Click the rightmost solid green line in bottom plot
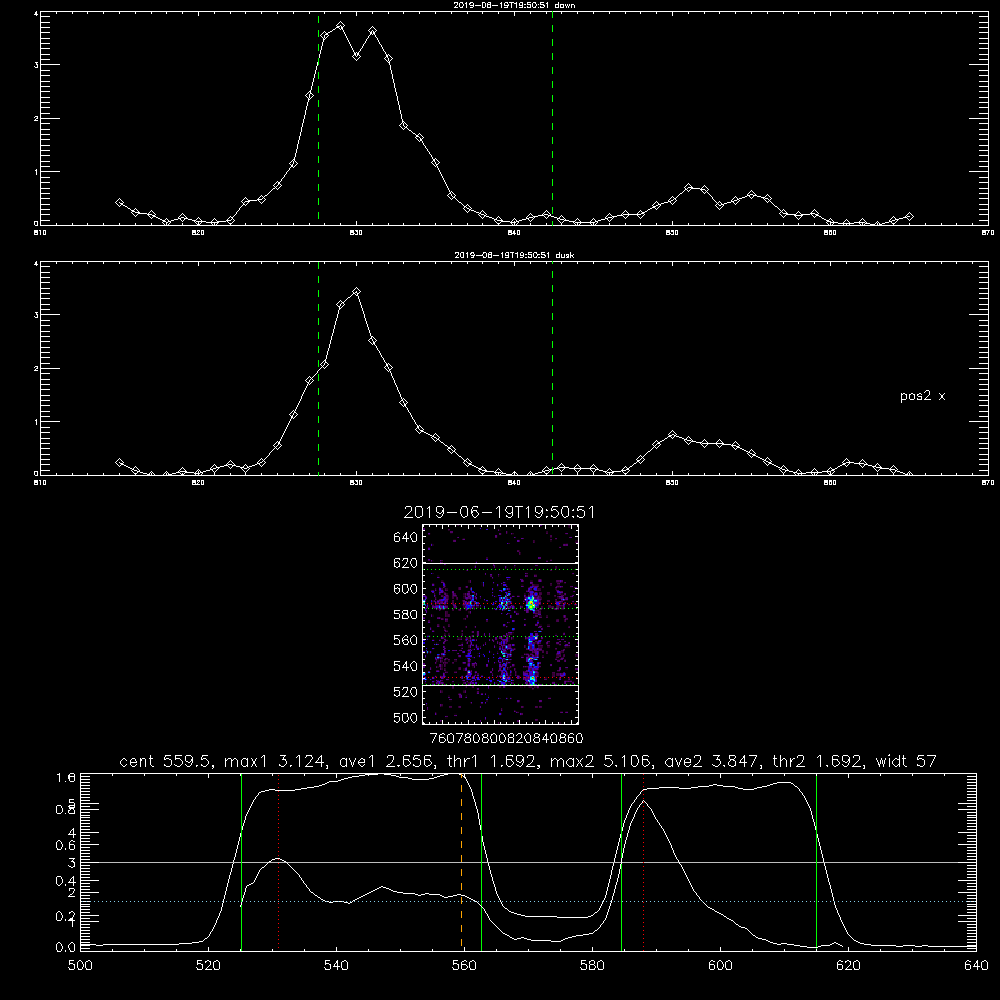 816,861
